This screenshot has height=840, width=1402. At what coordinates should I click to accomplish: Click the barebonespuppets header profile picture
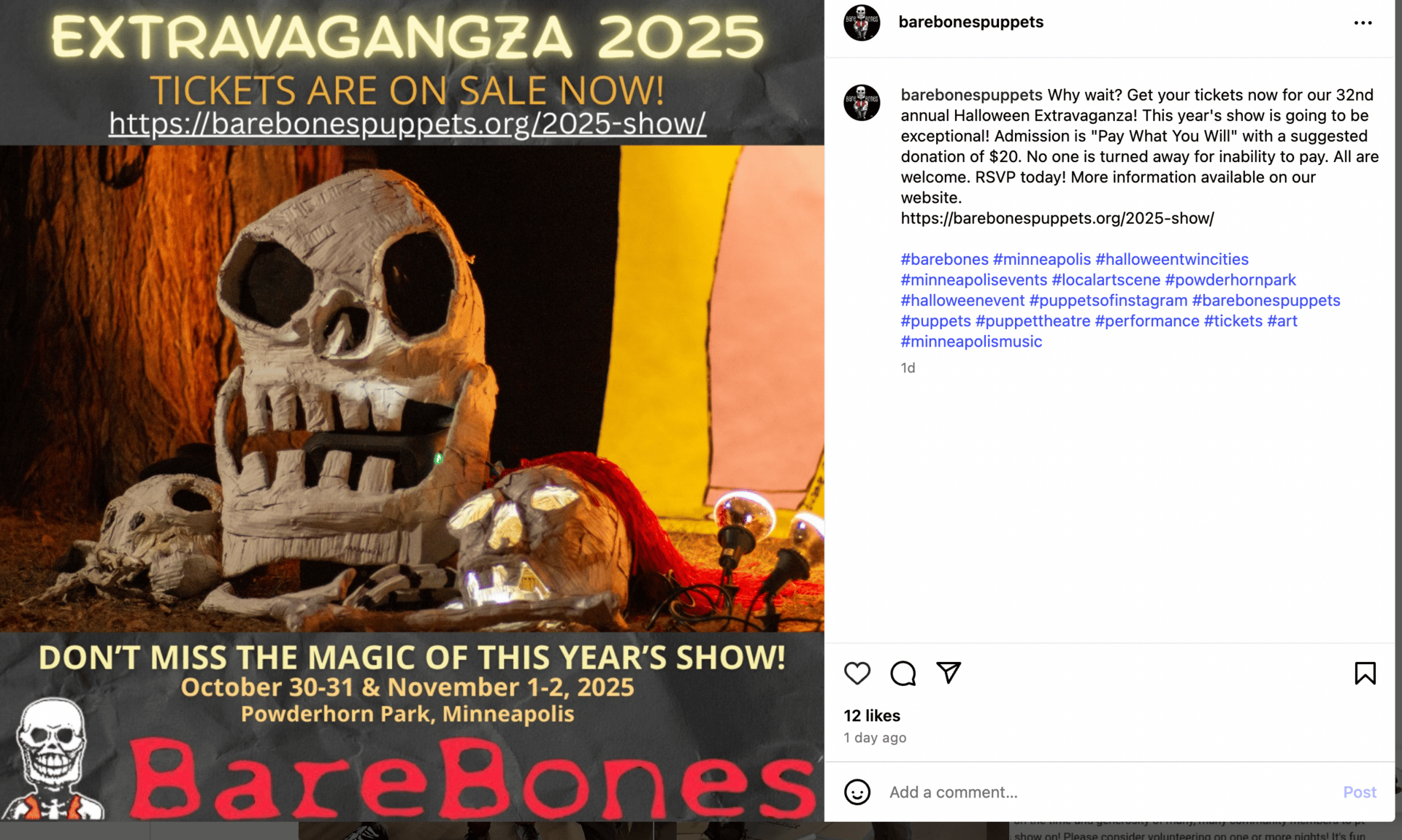coord(862,23)
